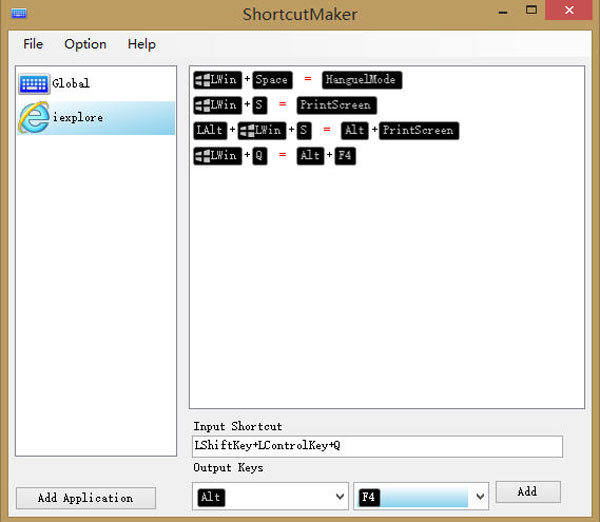Click the Output Keys label
This screenshot has width=600, height=522.
(228, 468)
